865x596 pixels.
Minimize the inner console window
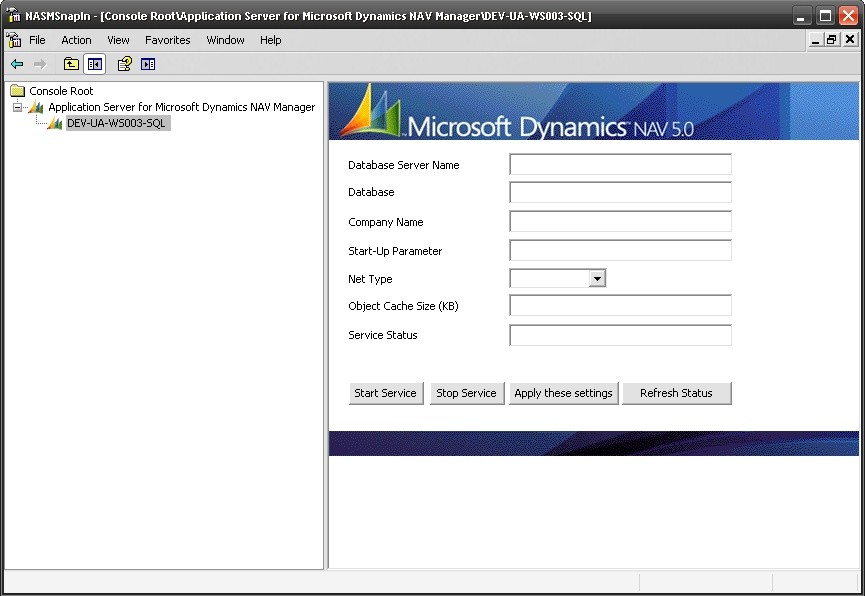pyautogui.click(x=815, y=40)
